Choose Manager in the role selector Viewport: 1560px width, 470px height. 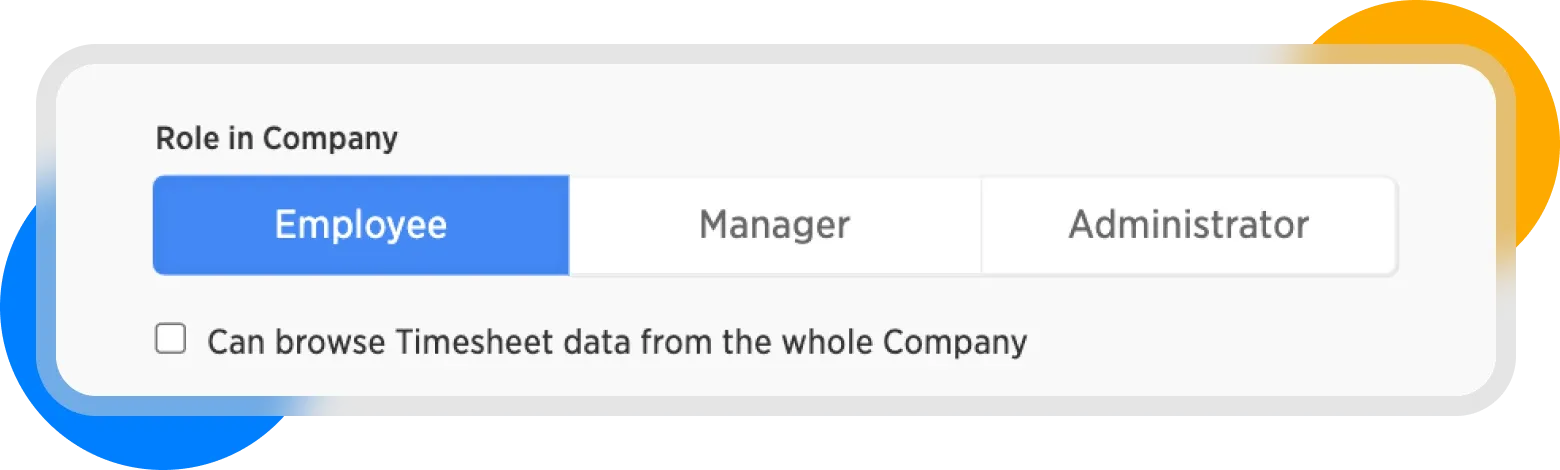(x=774, y=225)
